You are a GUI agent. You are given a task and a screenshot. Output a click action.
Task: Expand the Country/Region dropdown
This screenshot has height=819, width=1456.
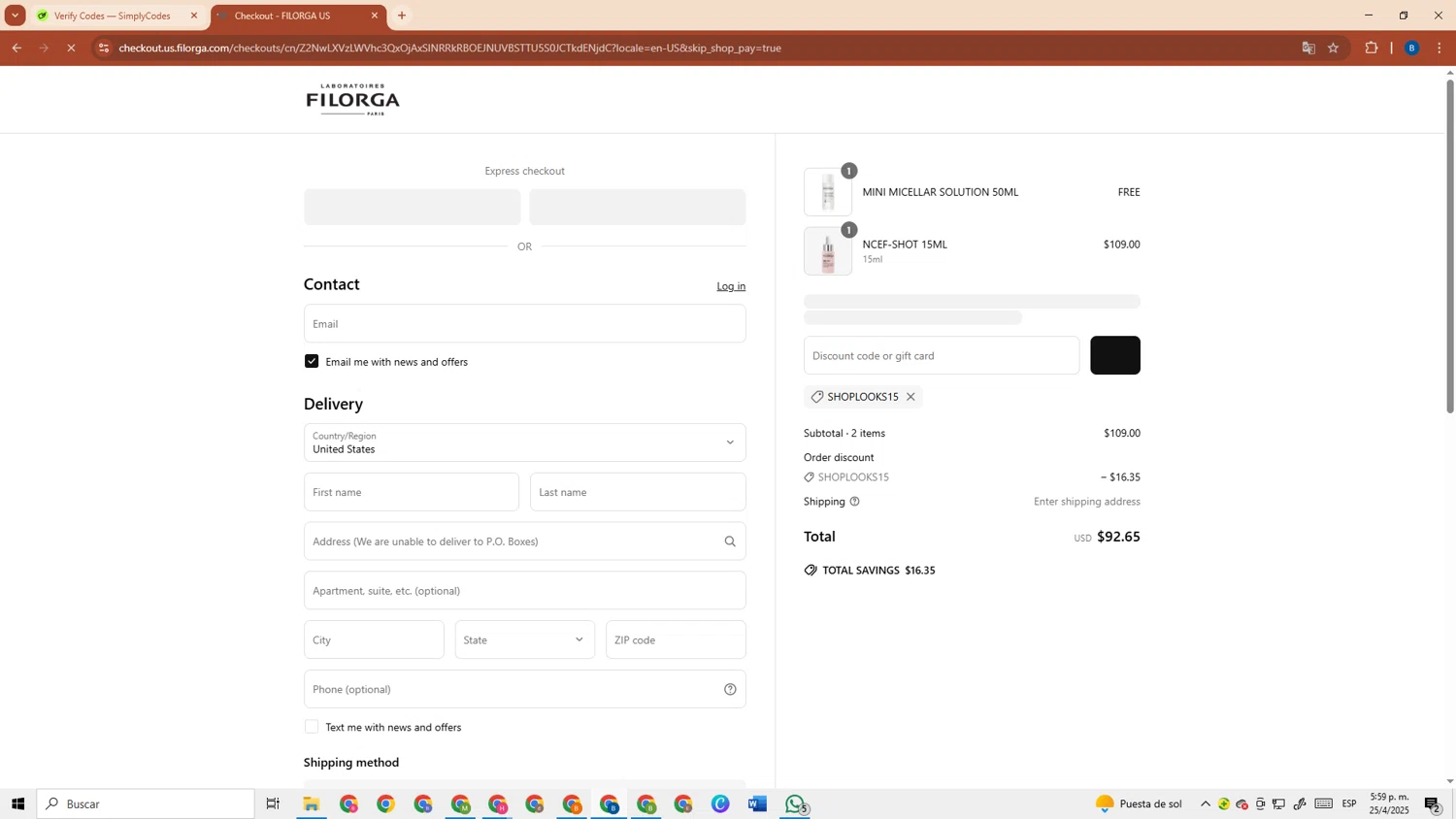pos(525,442)
